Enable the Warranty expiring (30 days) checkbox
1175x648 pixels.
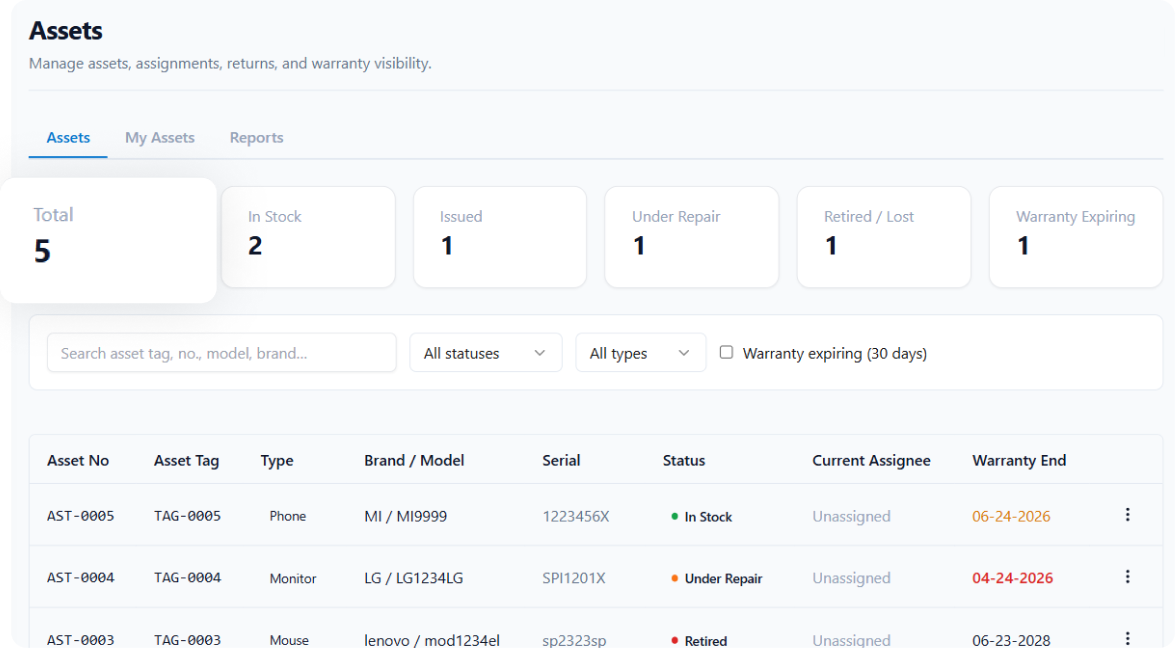726,352
